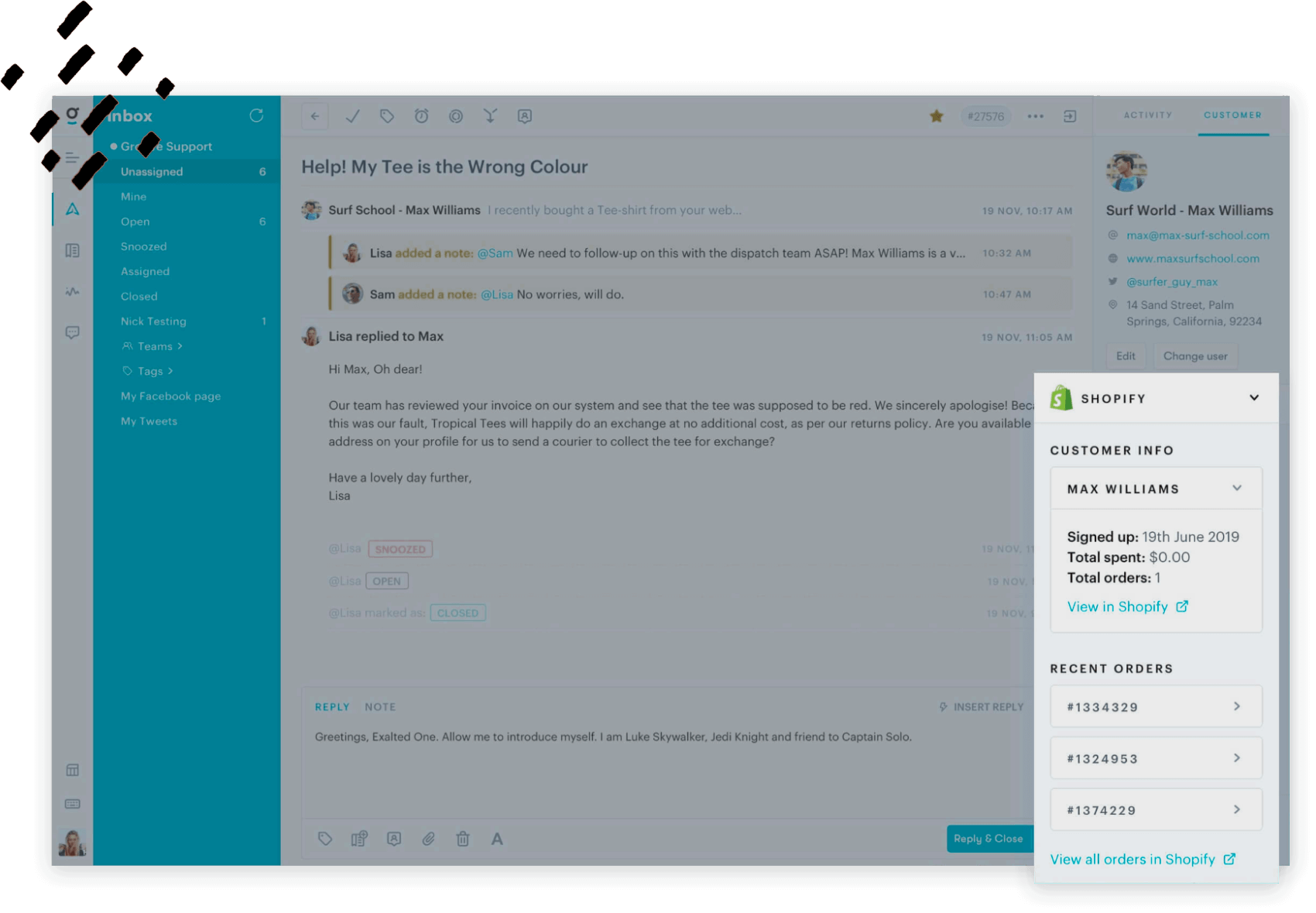Open max@max-surf-school.com email link
The image size is (1316, 913).
(x=1198, y=235)
